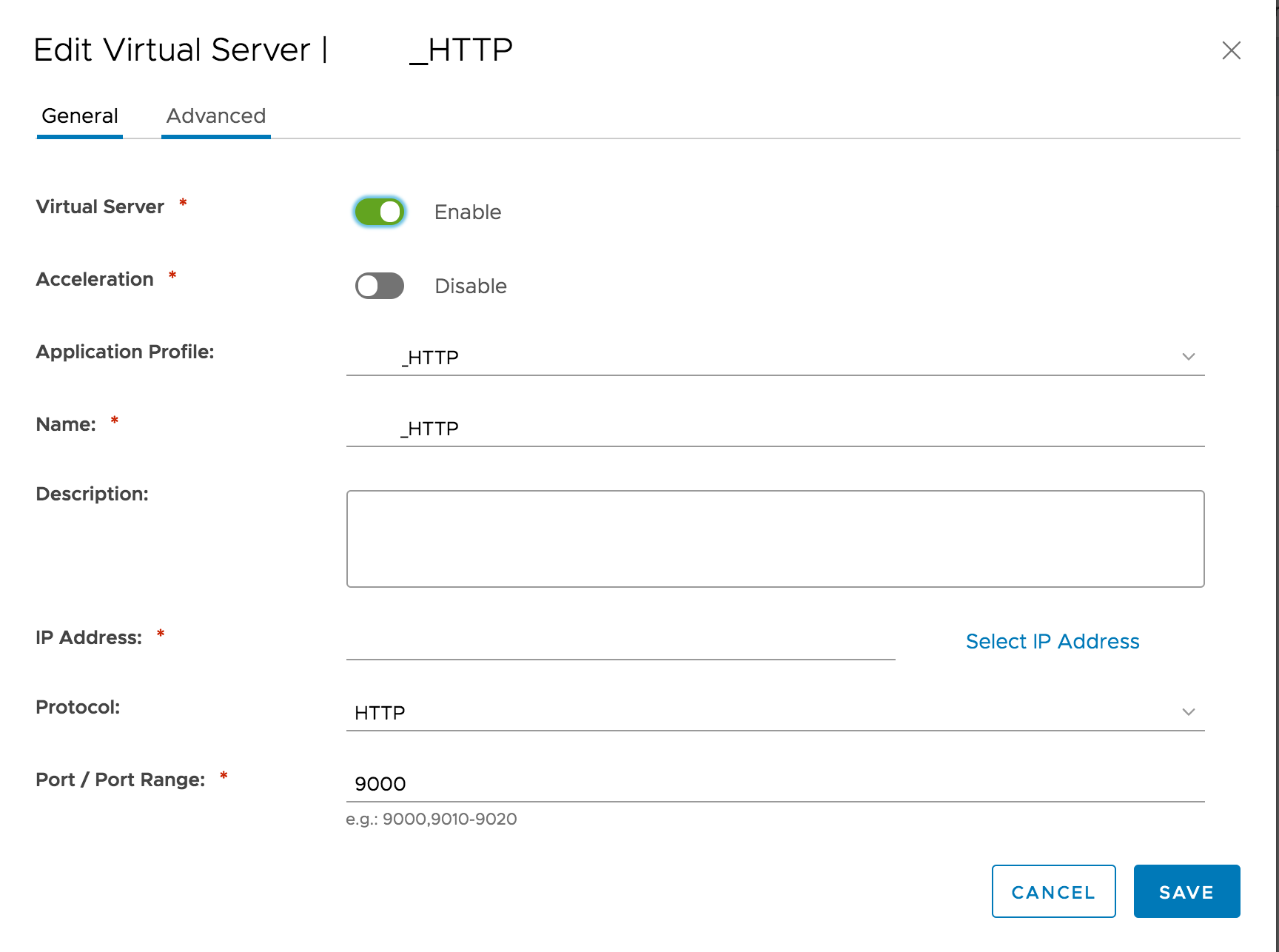Close the Edit Virtual Server dialog
Screen dimensions: 1279x952
click(x=1231, y=50)
